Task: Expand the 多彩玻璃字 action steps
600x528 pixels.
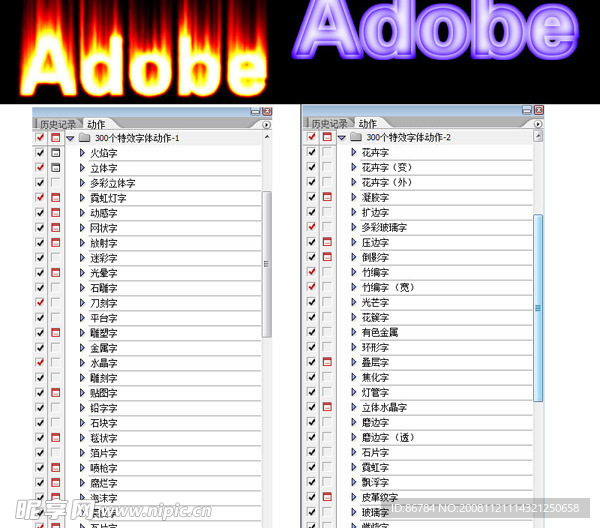Action: point(354,227)
